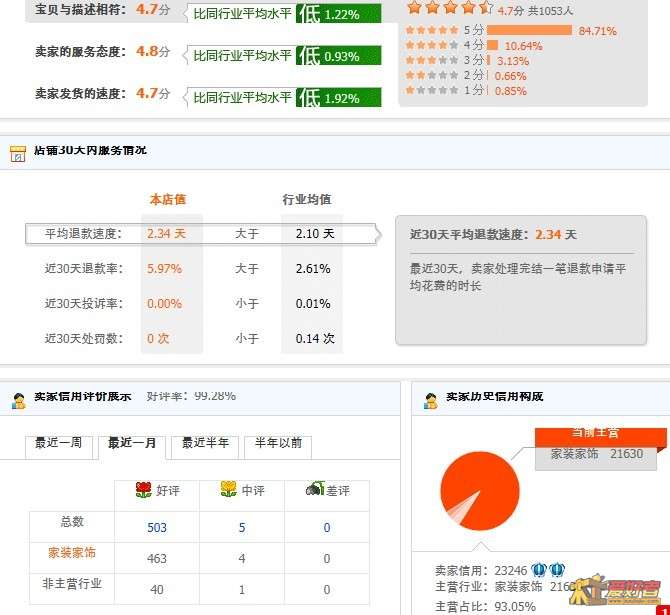This screenshot has height=615, width=670.
Task: Click the one-star row rating icons
Action: click(x=432, y=90)
